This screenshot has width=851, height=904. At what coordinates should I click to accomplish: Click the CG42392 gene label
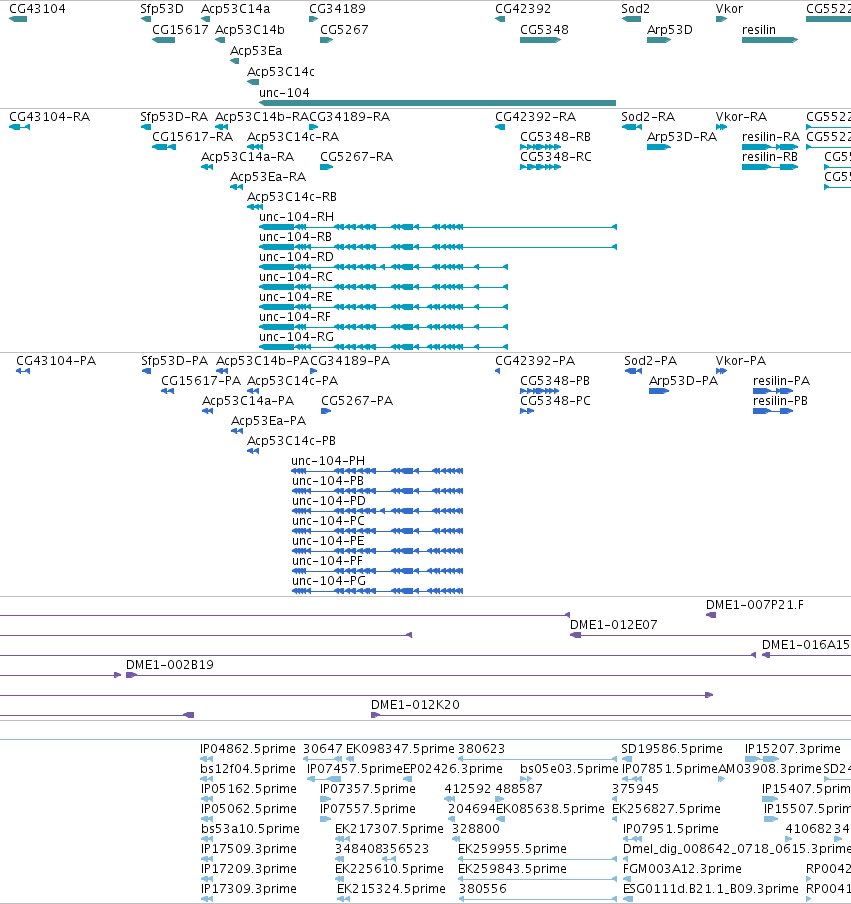click(523, 9)
